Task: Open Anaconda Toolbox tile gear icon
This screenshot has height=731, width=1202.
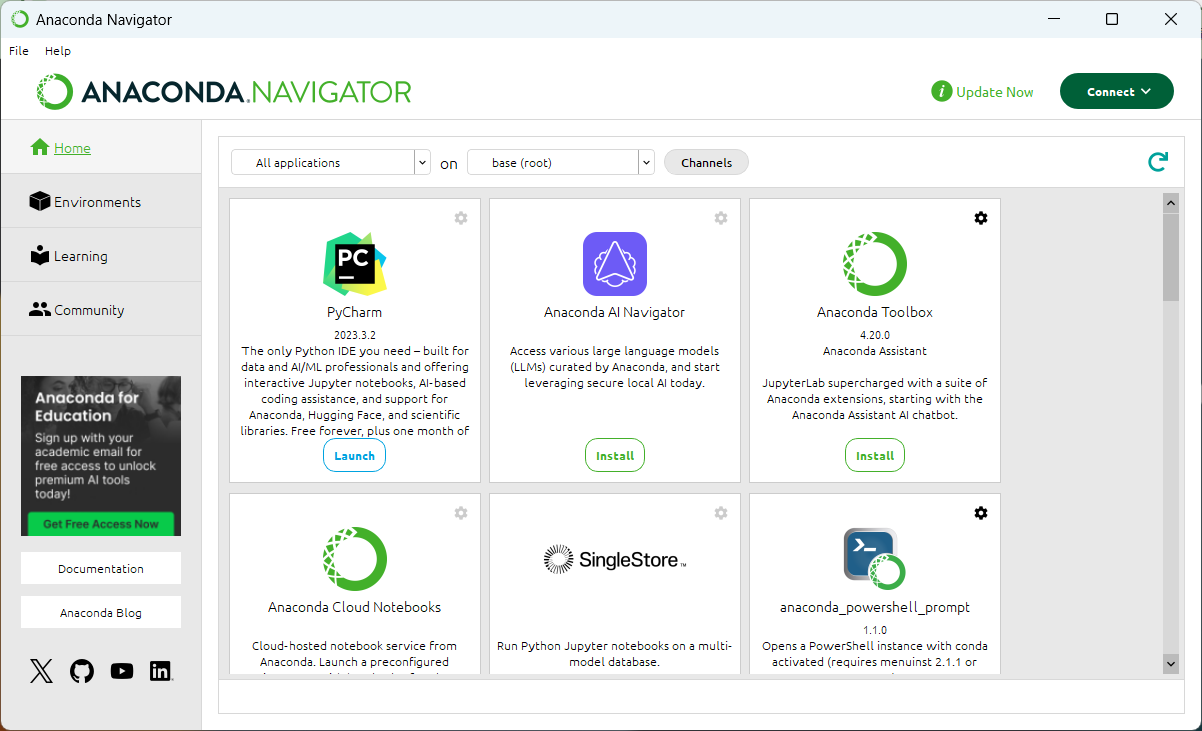Action: click(x=981, y=218)
